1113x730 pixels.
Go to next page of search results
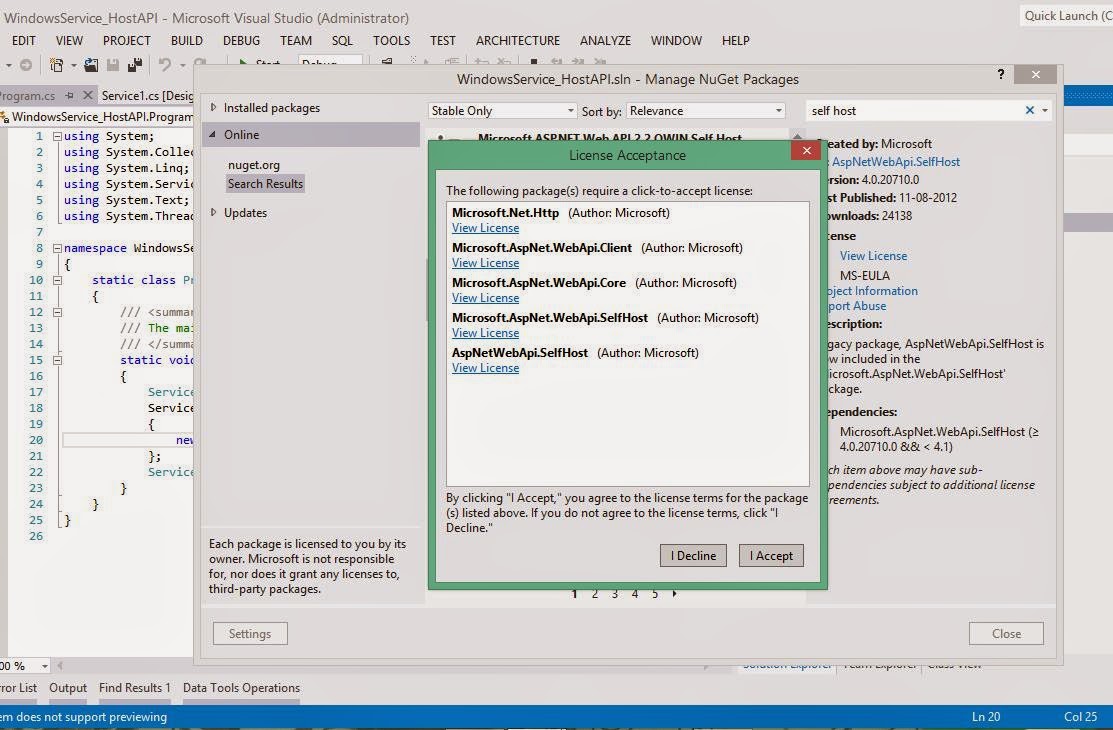pos(674,594)
